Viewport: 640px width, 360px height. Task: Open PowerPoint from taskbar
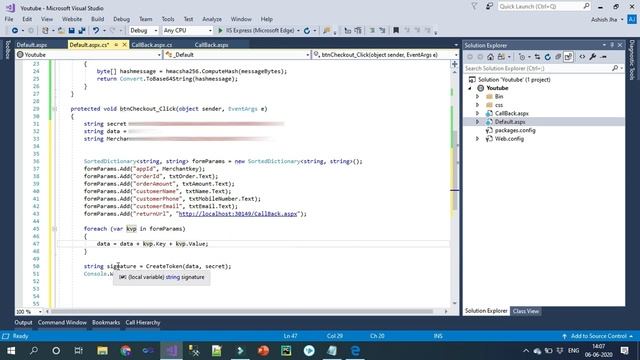[263, 351]
